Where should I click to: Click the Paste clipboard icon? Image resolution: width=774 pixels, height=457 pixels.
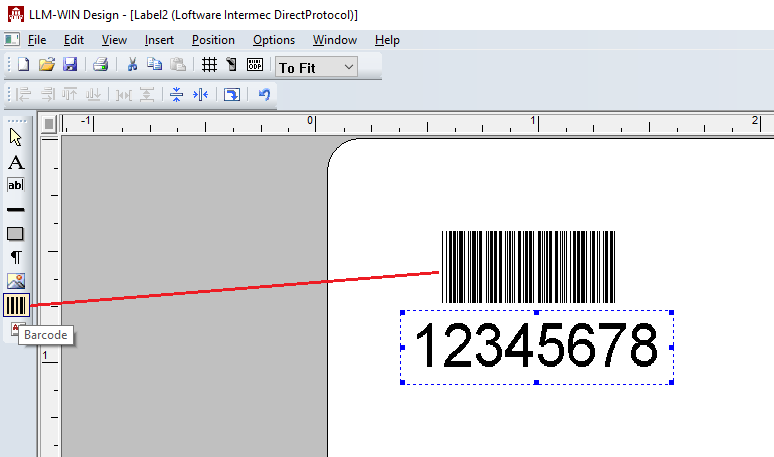(178, 65)
